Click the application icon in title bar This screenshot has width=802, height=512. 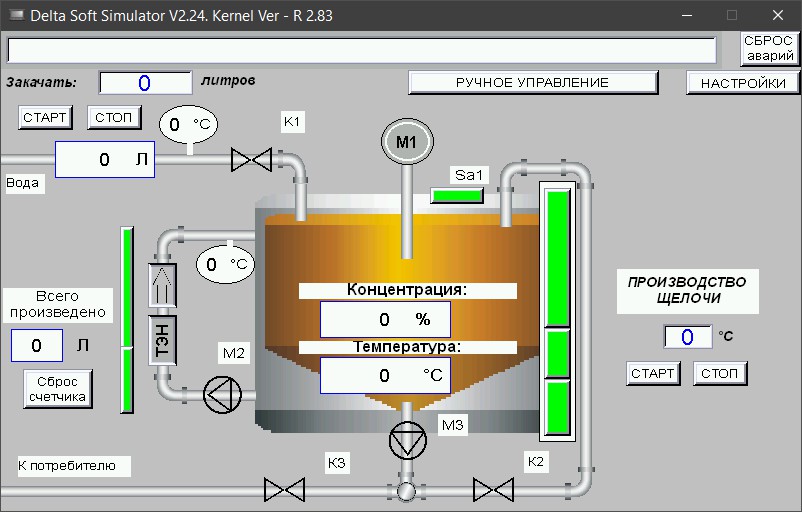tap(16, 15)
